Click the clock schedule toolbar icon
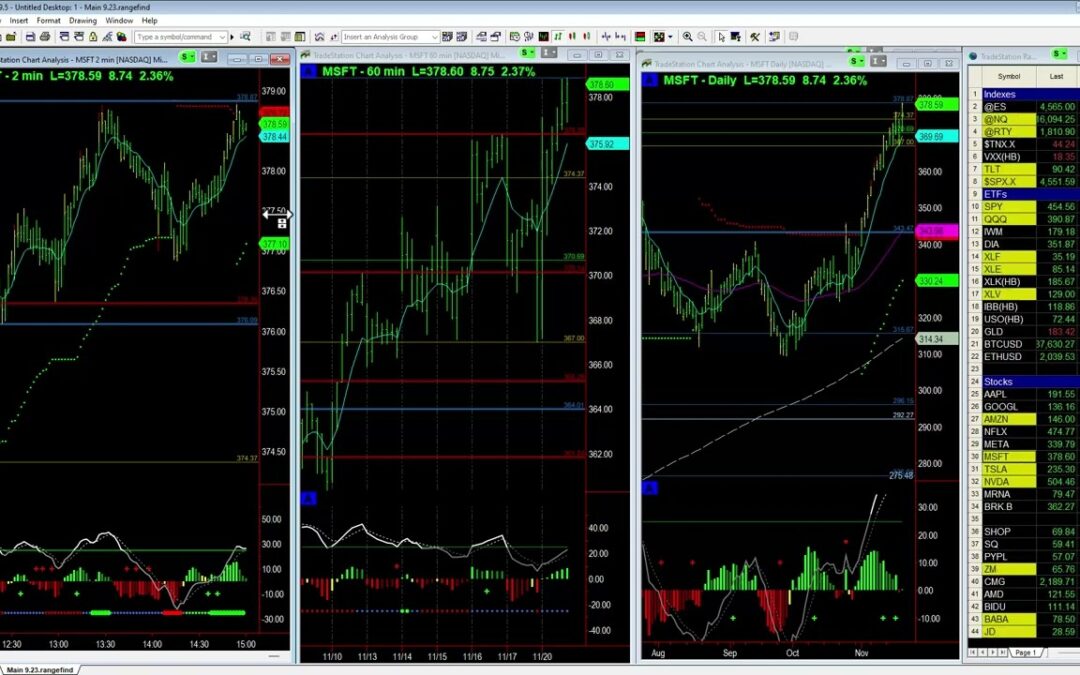The height and width of the screenshot is (675, 1080). pos(515,37)
